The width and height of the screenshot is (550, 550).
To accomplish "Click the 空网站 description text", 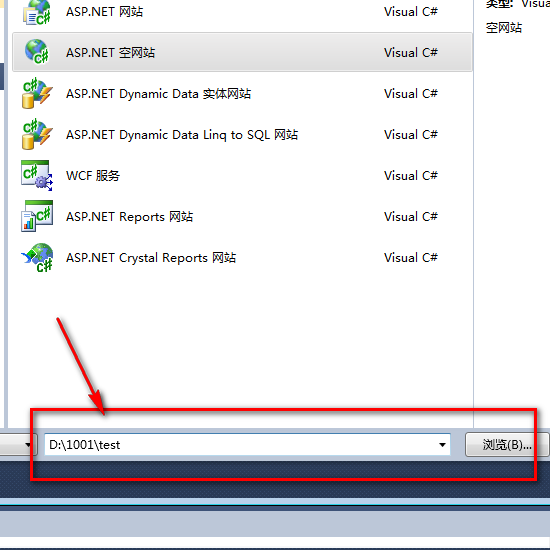I will click(504, 27).
